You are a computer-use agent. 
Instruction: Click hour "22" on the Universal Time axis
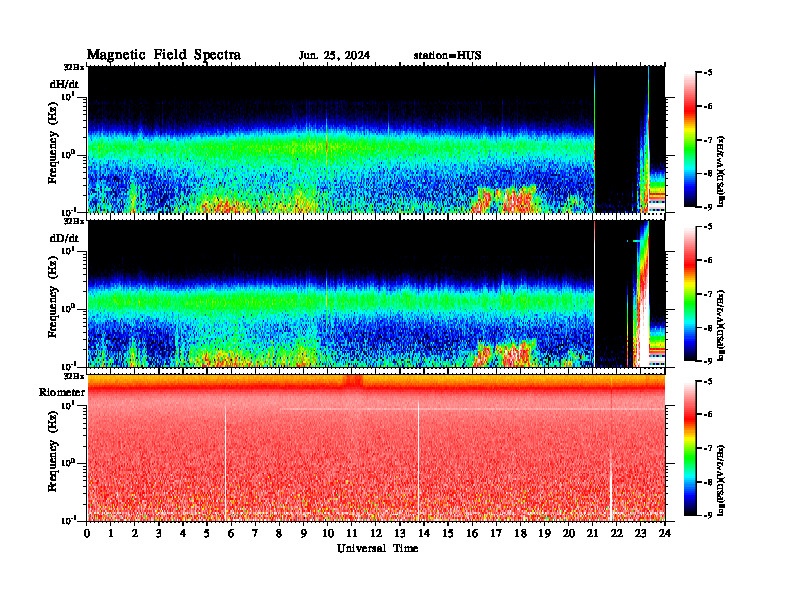616,533
